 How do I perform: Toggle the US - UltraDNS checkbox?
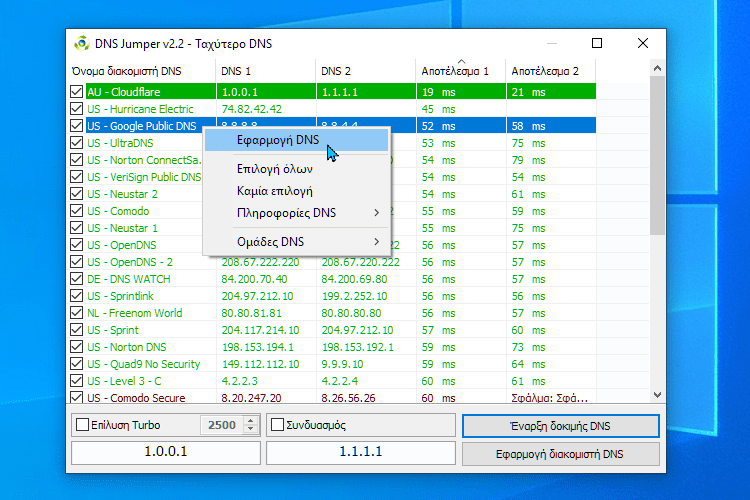click(x=76, y=143)
